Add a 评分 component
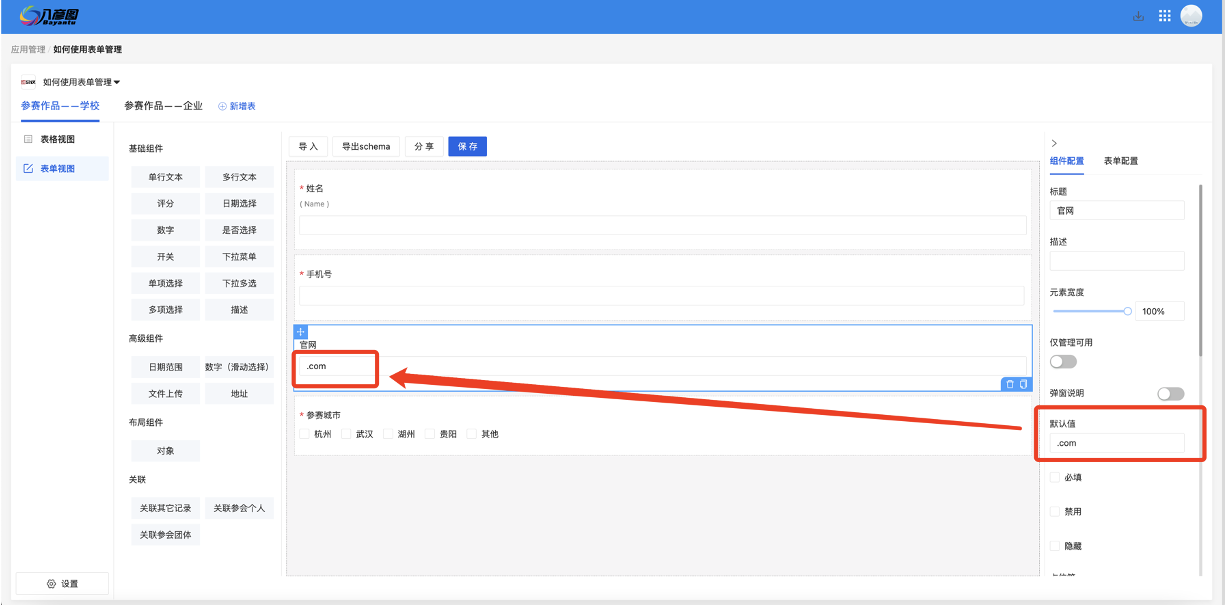 coord(165,203)
